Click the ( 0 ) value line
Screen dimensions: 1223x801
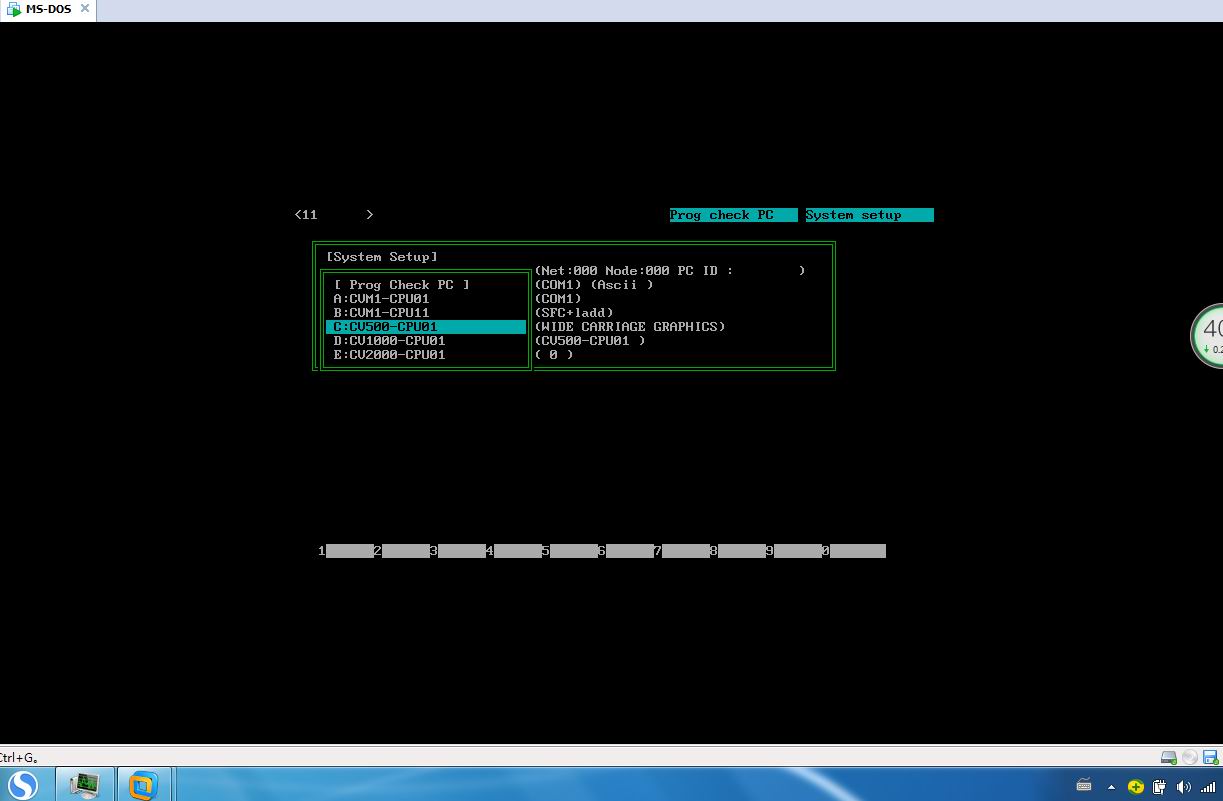pos(554,355)
